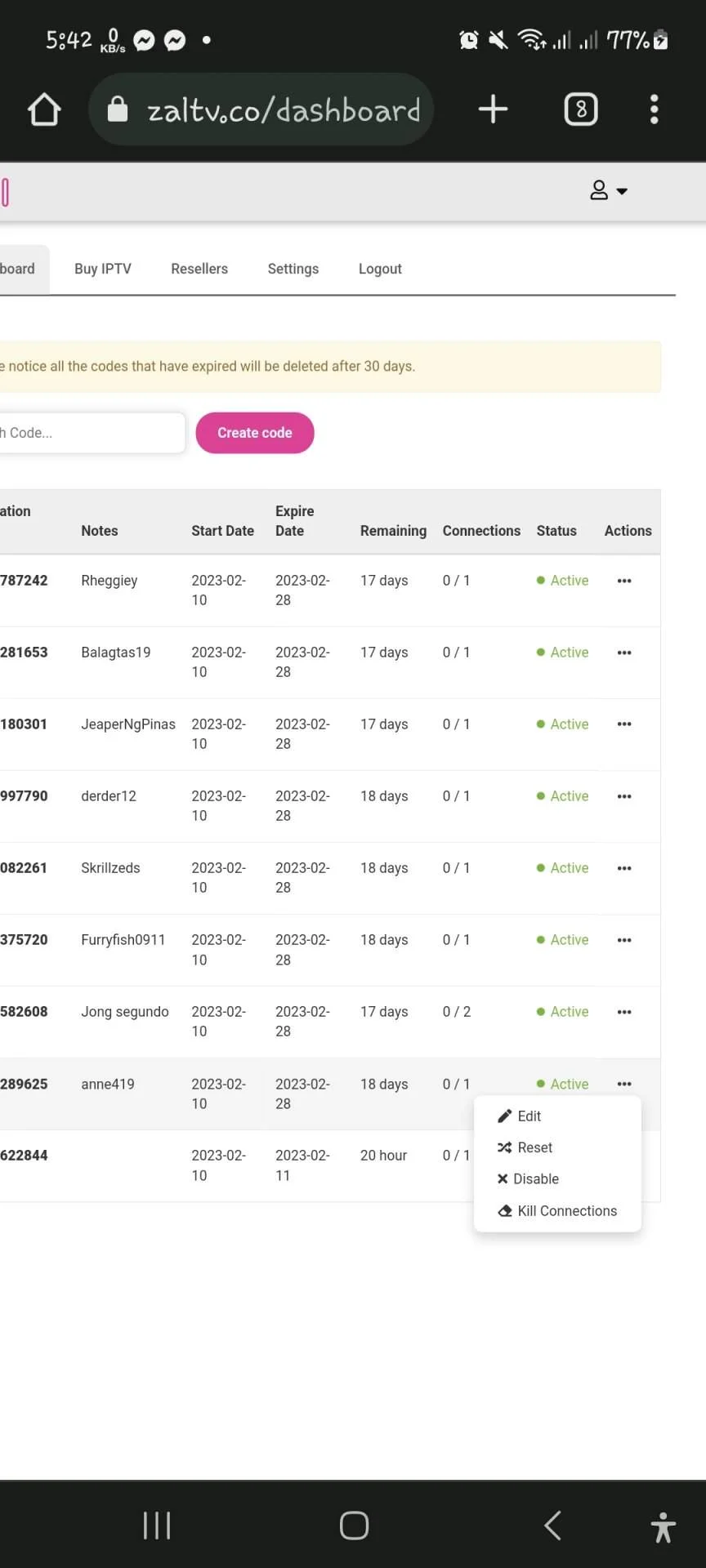706x1568 pixels.
Task: Open the Settings tab
Action: click(293, 269)
